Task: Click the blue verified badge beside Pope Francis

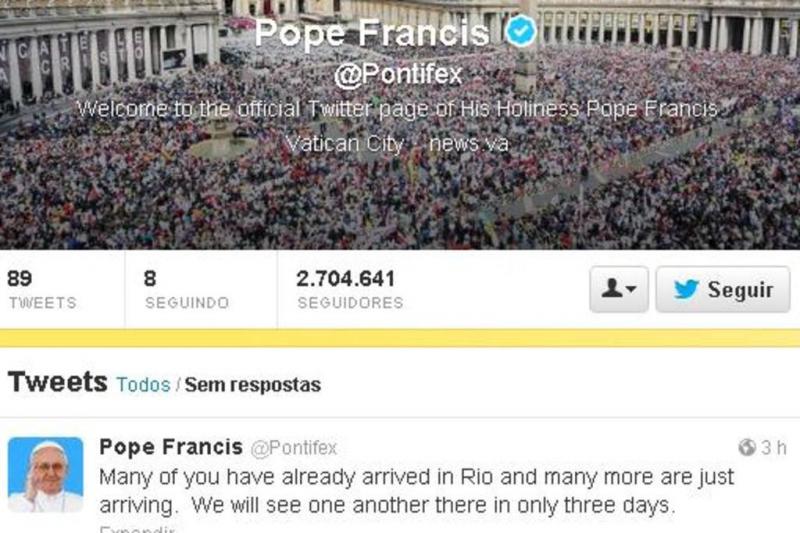Action: click(521, 31)
